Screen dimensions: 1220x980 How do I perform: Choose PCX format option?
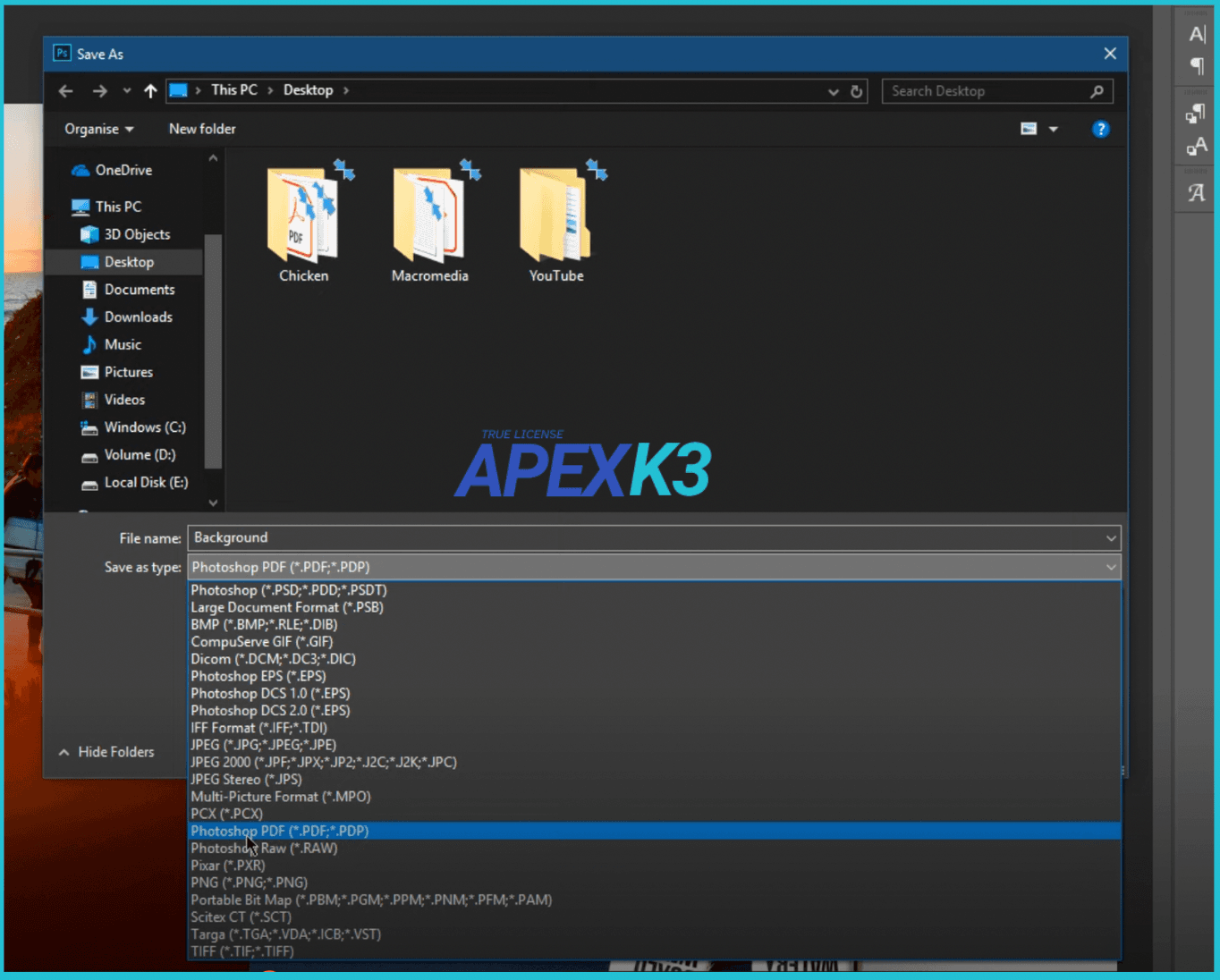[654, 814]
